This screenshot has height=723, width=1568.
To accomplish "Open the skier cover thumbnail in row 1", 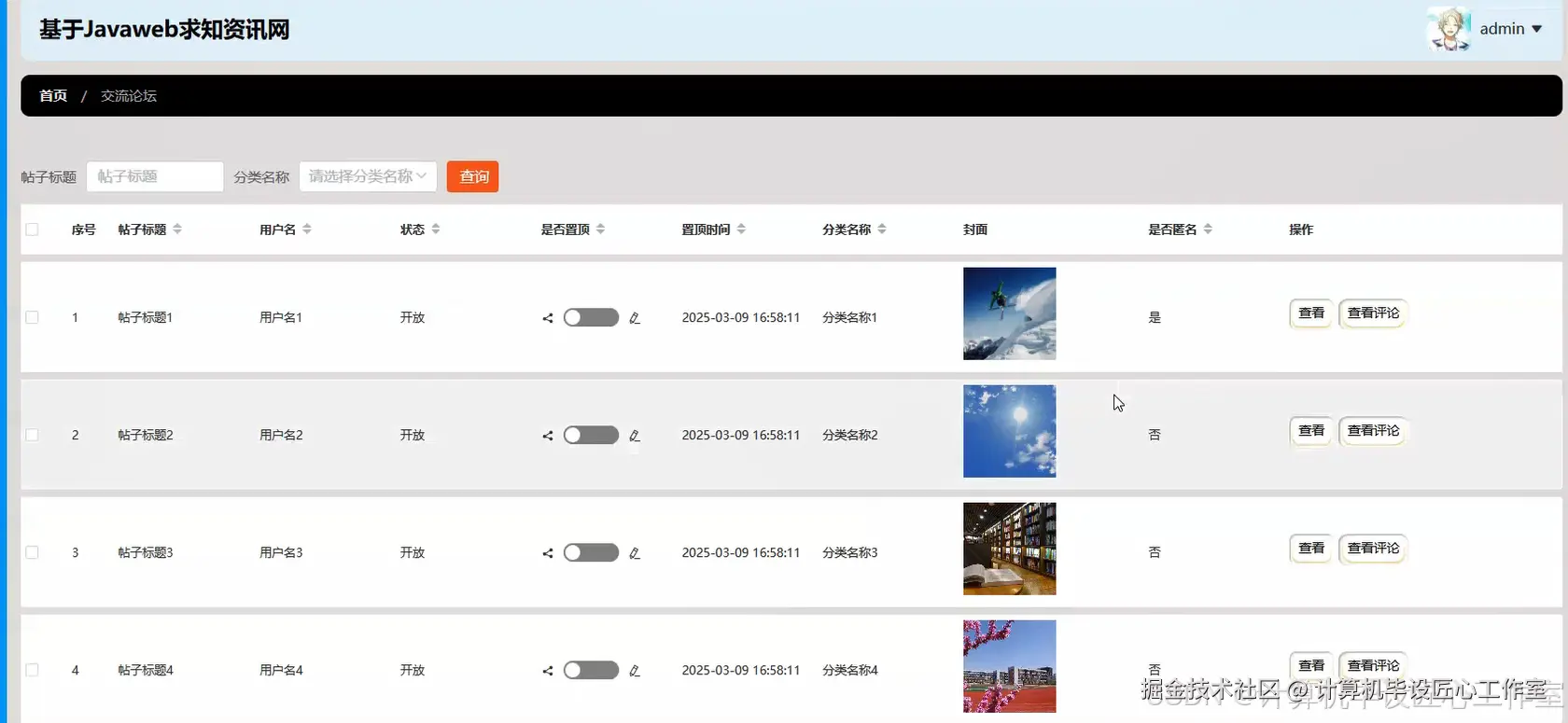I will pyautogui.click(x=1010, y=313).
